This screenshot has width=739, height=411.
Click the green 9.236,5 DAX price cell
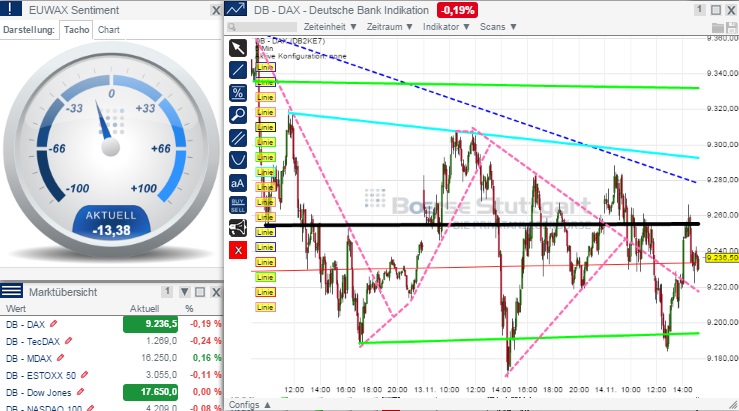pyautogui.click(x=150, y=324)
